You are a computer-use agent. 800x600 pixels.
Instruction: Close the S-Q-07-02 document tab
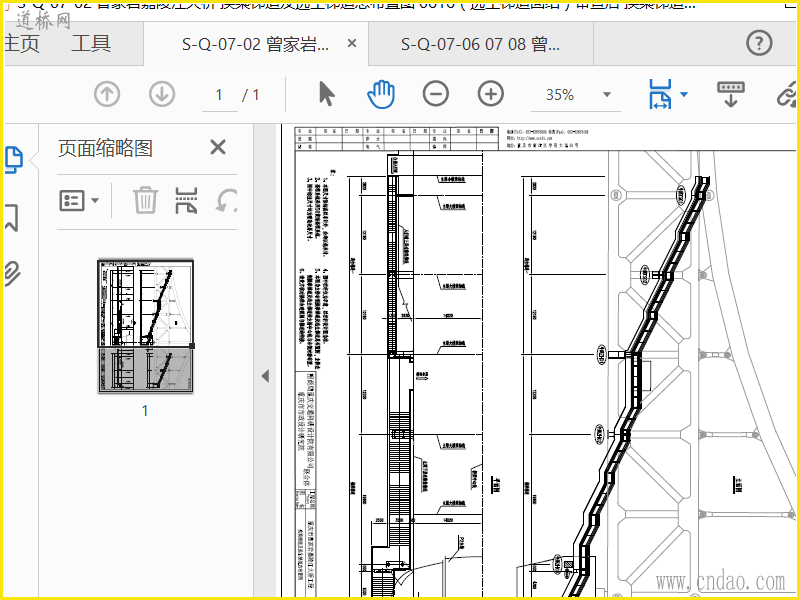tap(352, 44)
